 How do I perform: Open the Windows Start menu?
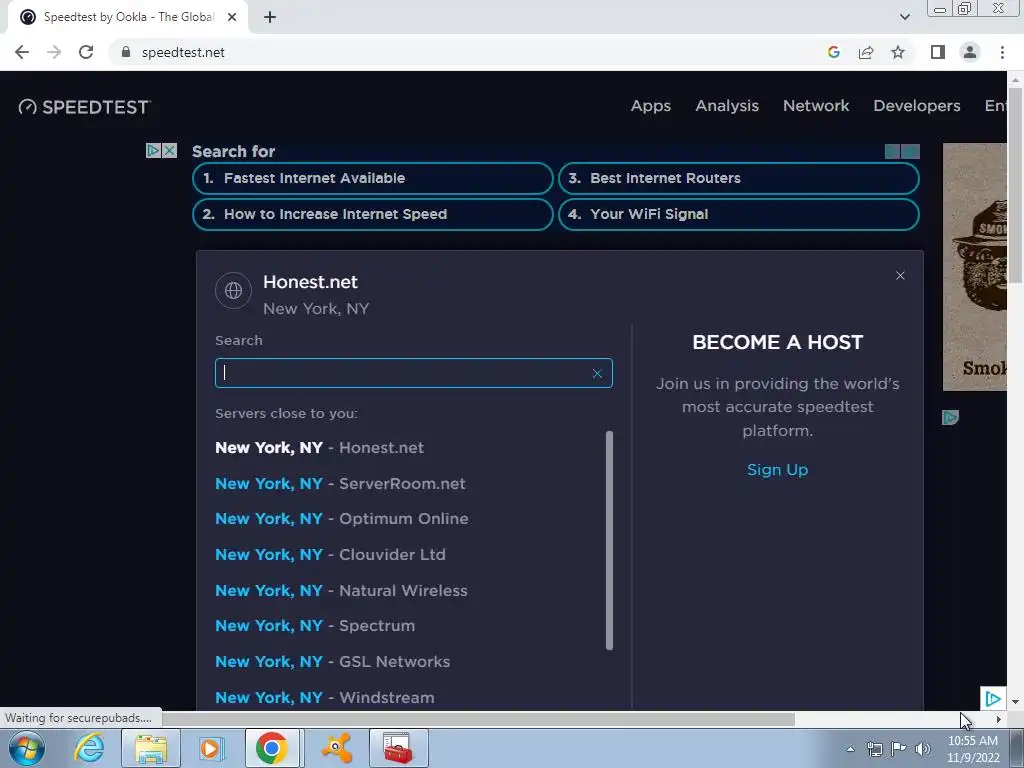pyautogui.click(x=26, y=748)
